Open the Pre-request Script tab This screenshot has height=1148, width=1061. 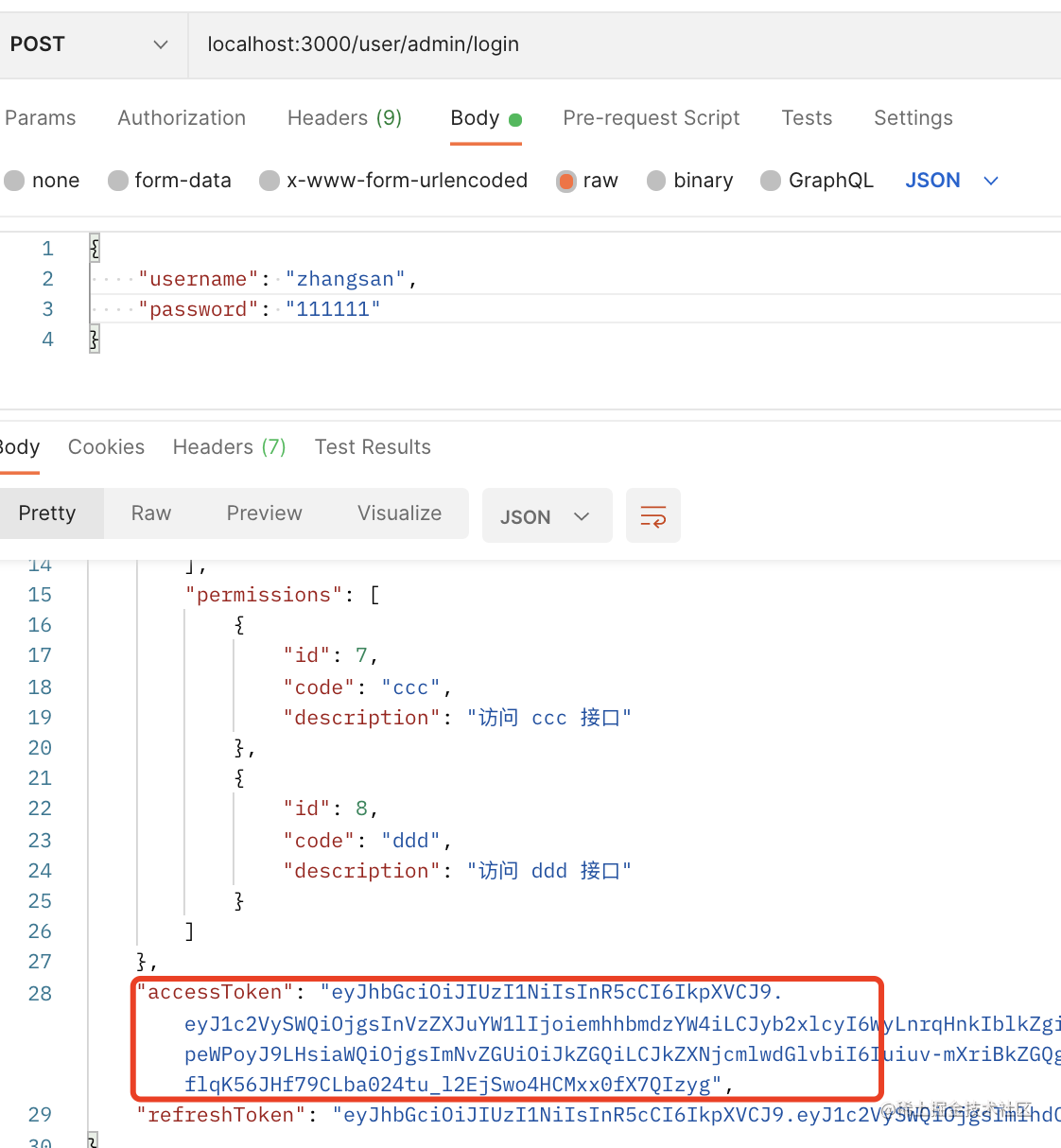[651, 118]
